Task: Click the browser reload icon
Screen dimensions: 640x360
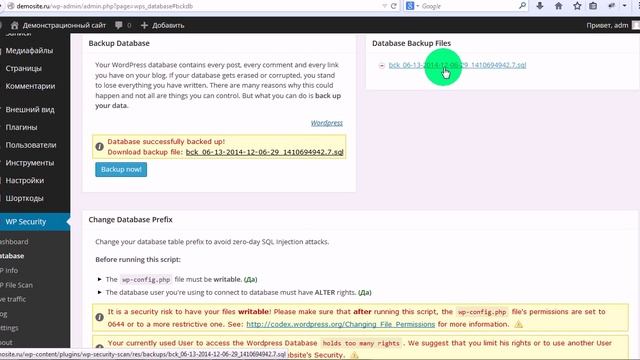Action: (393, 6)
